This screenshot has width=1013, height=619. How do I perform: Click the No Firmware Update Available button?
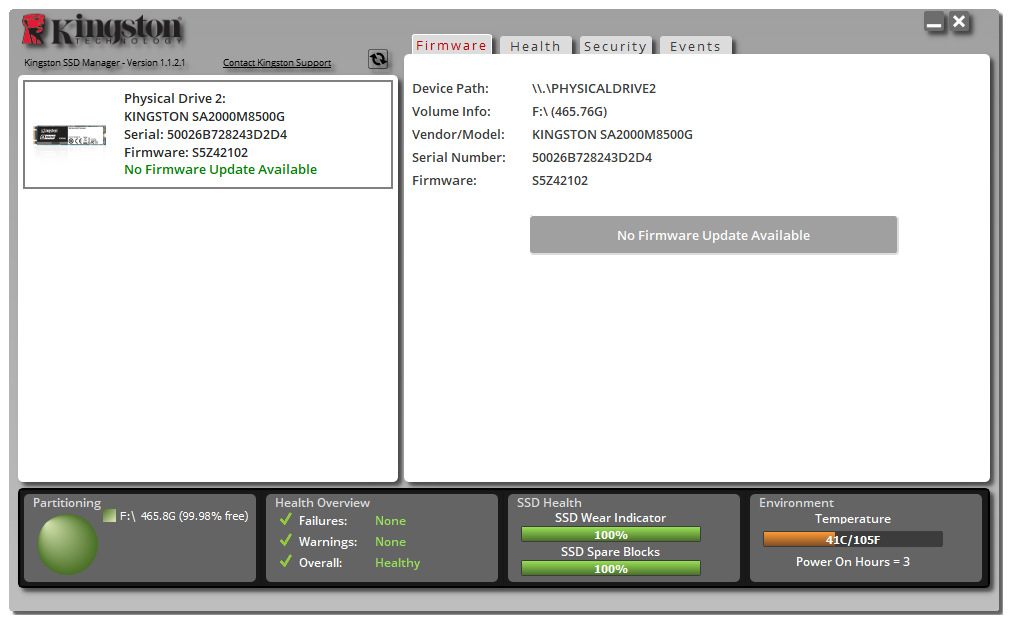[713, 235]
